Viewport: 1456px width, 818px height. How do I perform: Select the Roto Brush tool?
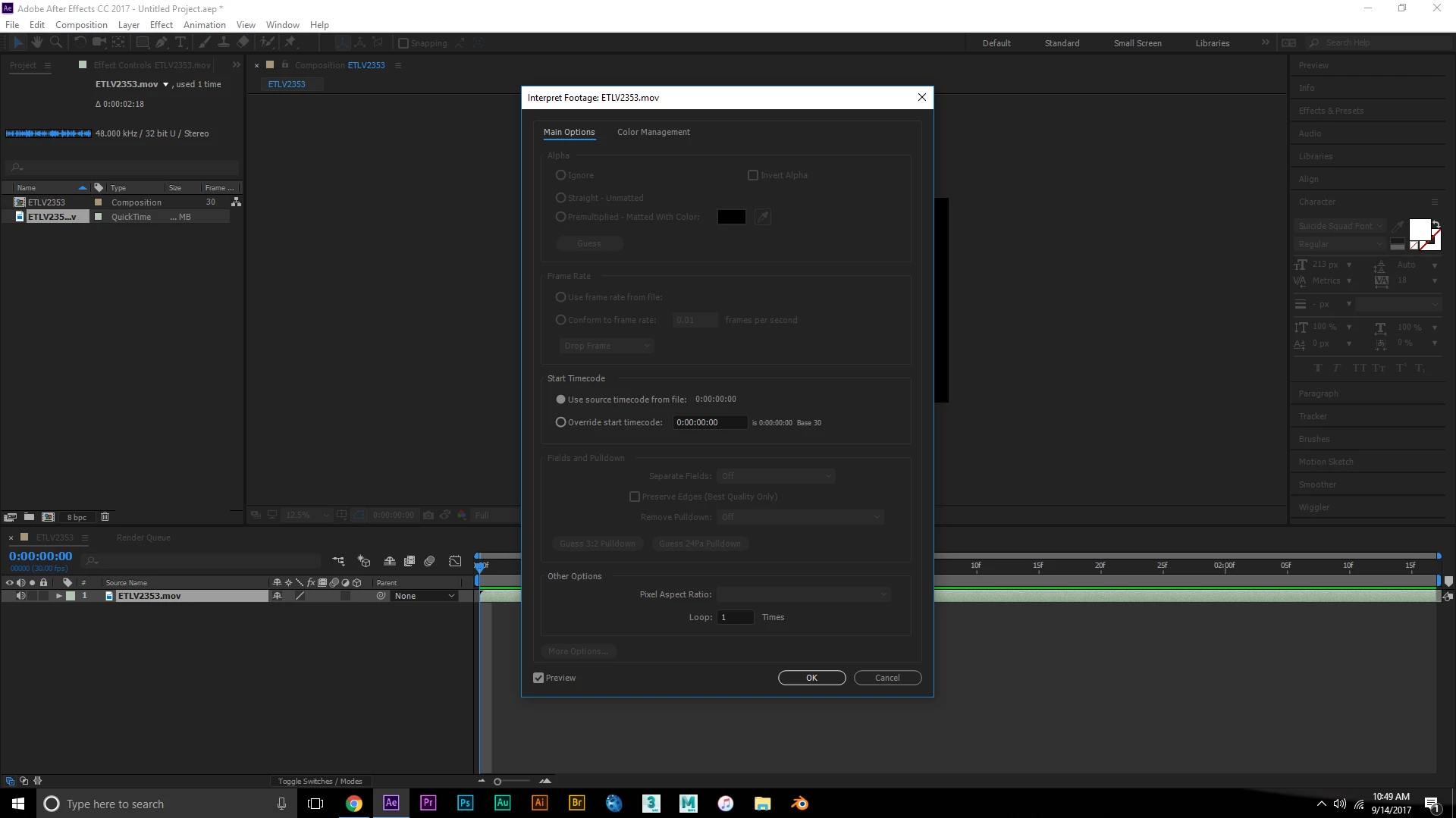coord(267,42)
